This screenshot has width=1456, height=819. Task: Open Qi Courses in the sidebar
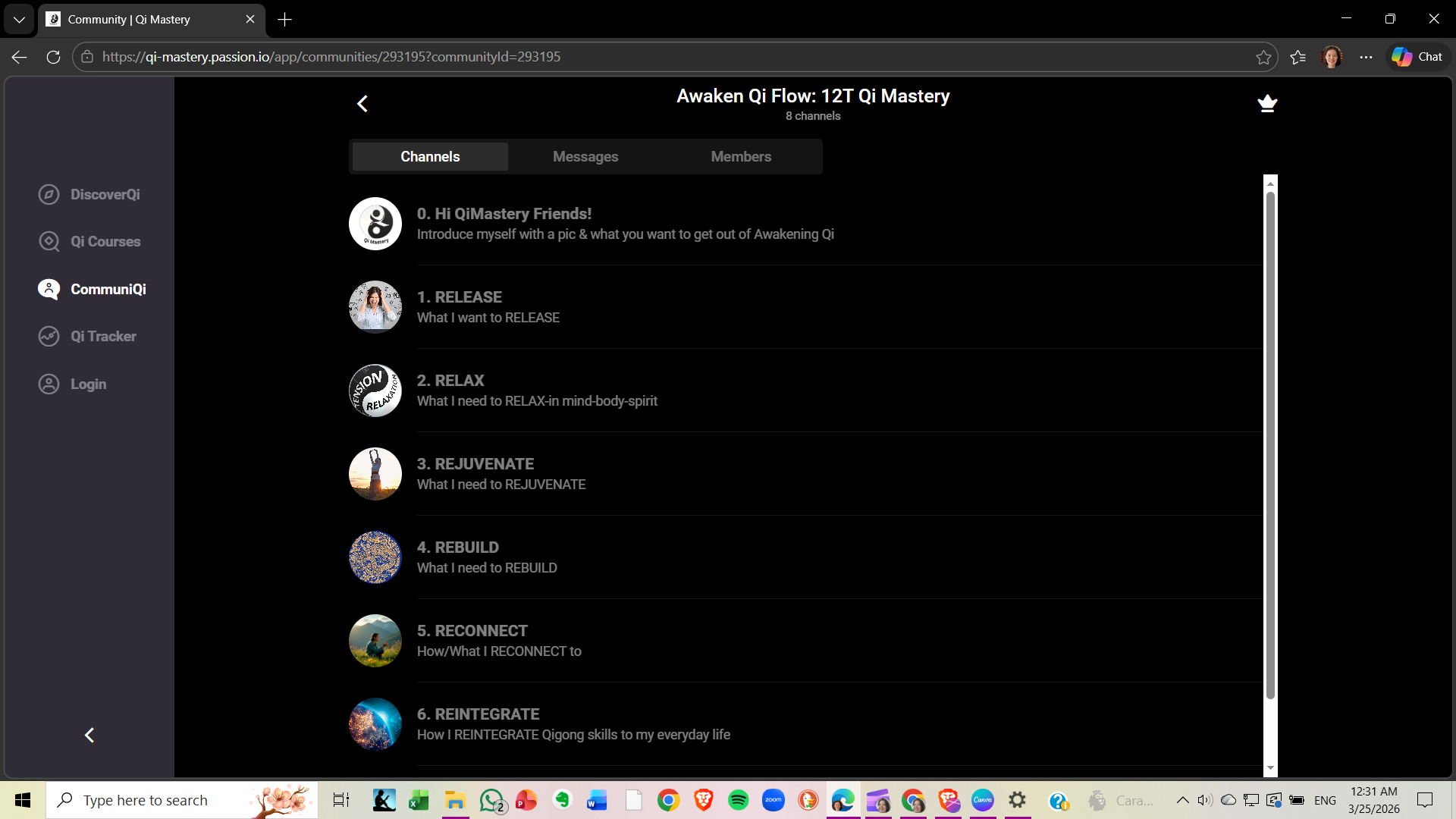coord(105,241)
